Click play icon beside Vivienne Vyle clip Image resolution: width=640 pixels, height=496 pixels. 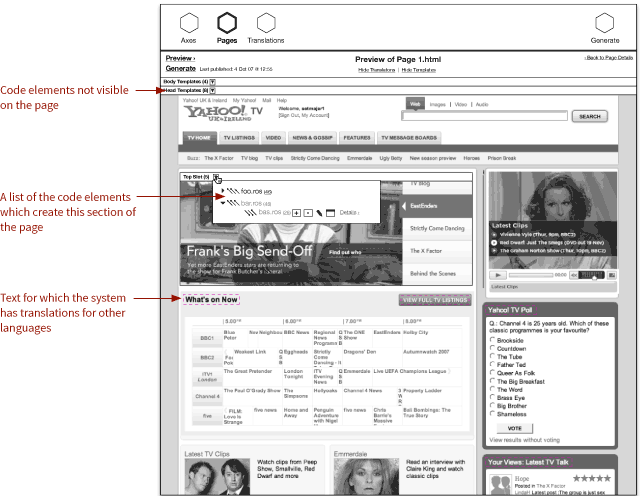click(494, 235)
